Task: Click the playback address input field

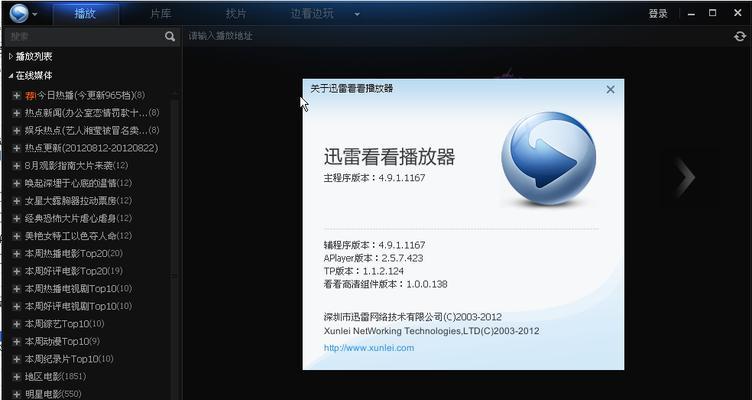Action: pos(450,36)
